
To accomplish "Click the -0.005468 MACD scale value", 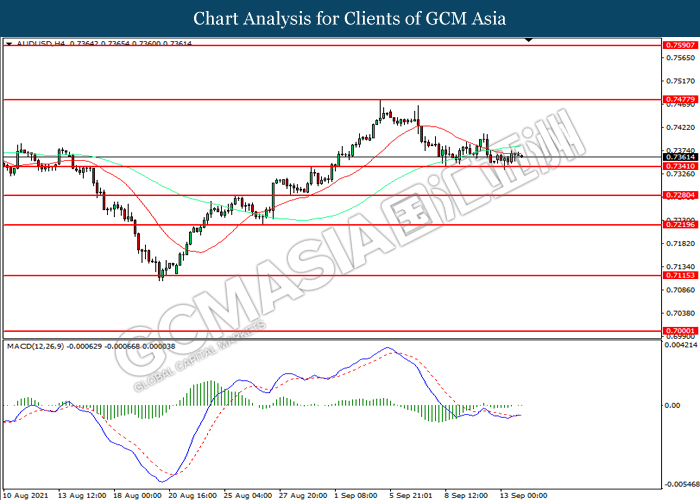I will tap(682, 484).
